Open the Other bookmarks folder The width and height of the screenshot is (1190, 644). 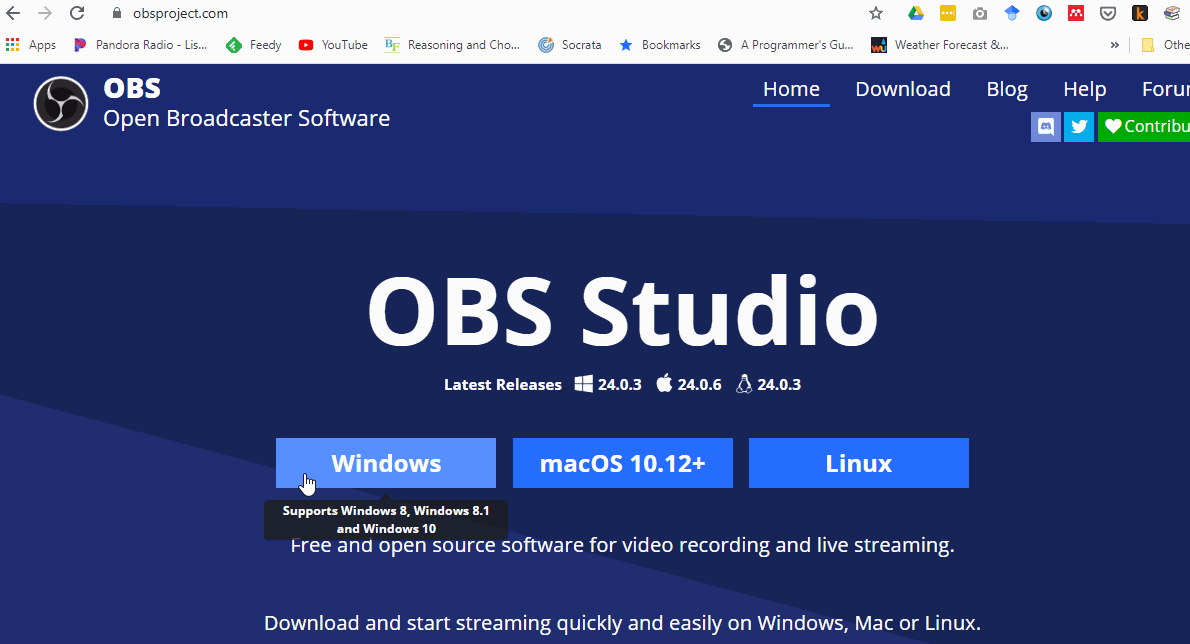[1164, 45]
